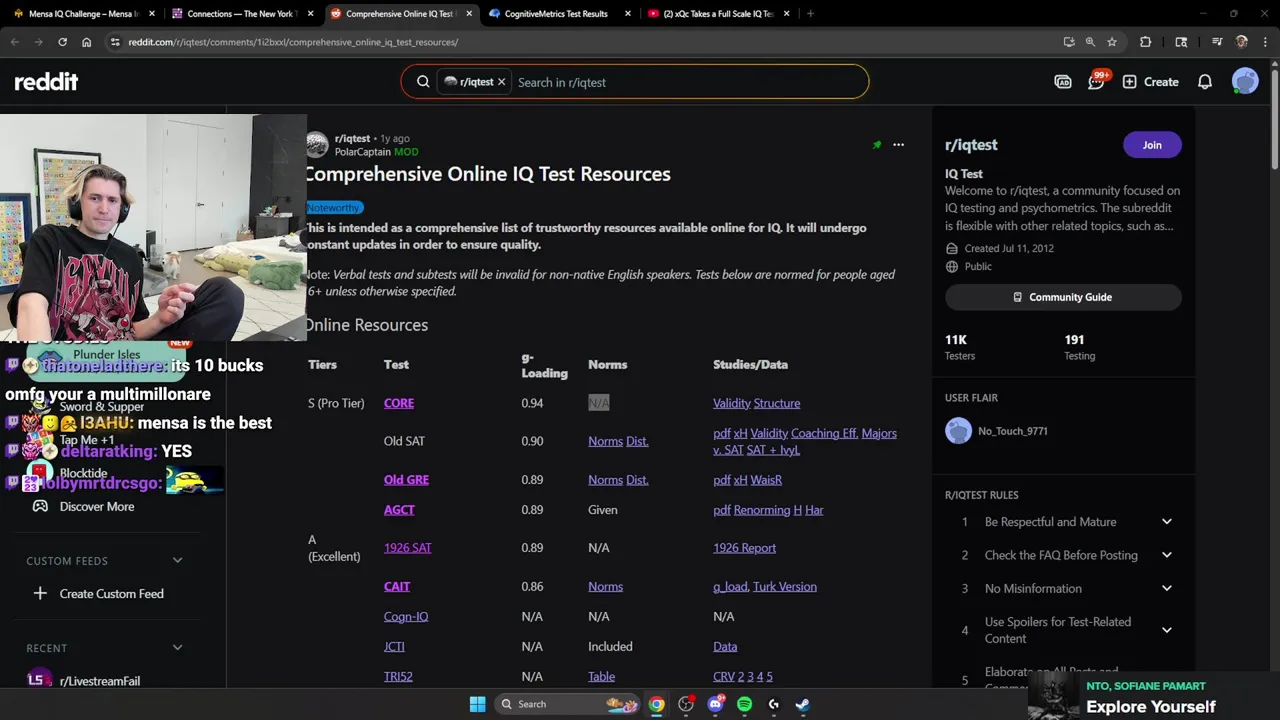Click the Table link for TRI52
The image size is (1280, 720).
[x=601, y=677]
